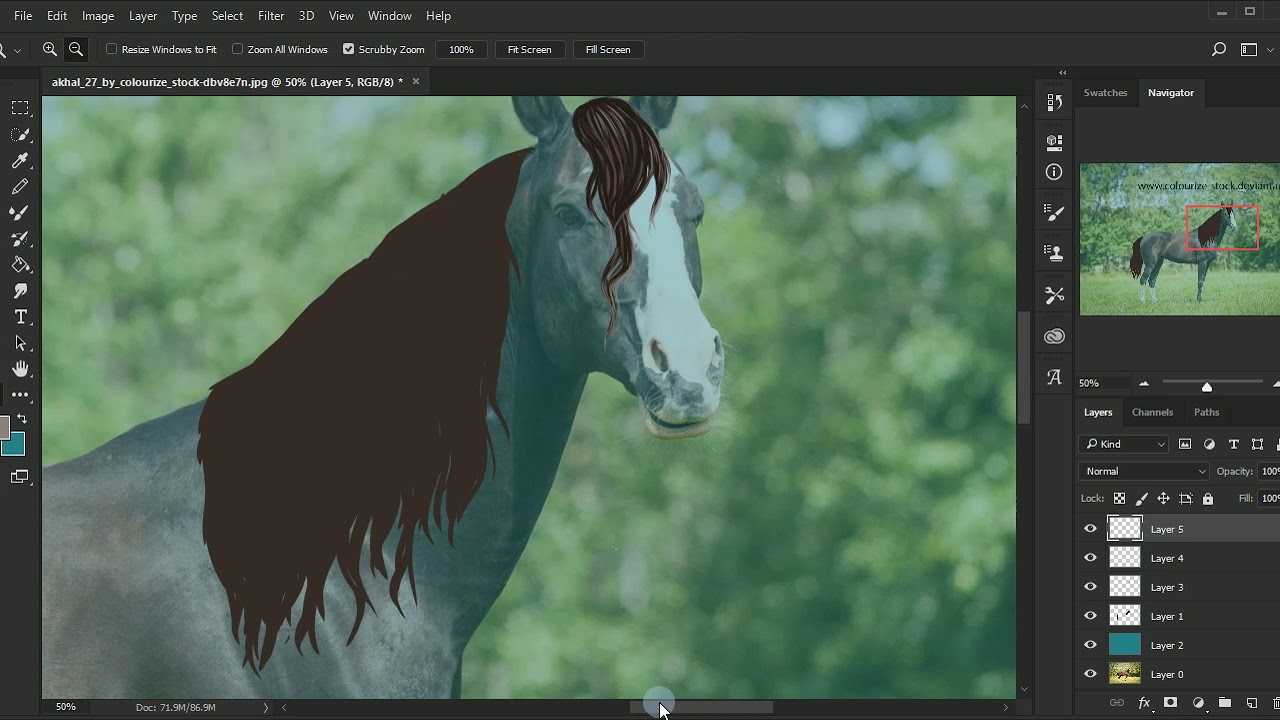Open the adjustment layer menu
Viewport: 1280px width, 720px height.
1198,703
